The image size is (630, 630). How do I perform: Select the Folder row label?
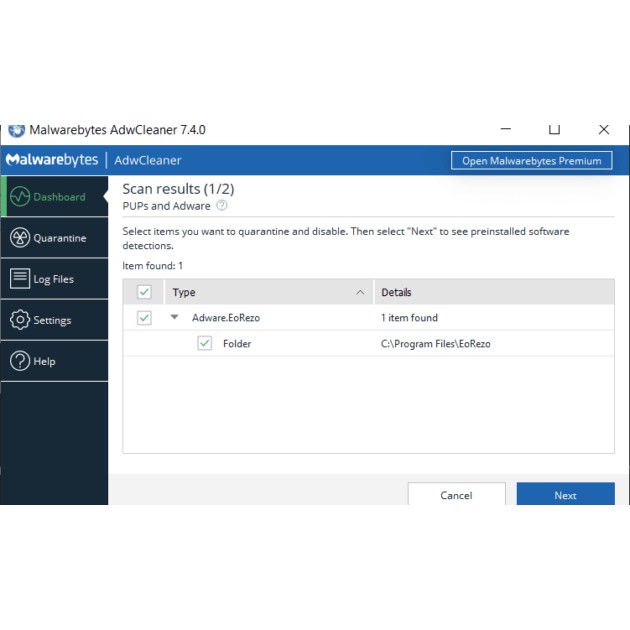tap(237, 344)
